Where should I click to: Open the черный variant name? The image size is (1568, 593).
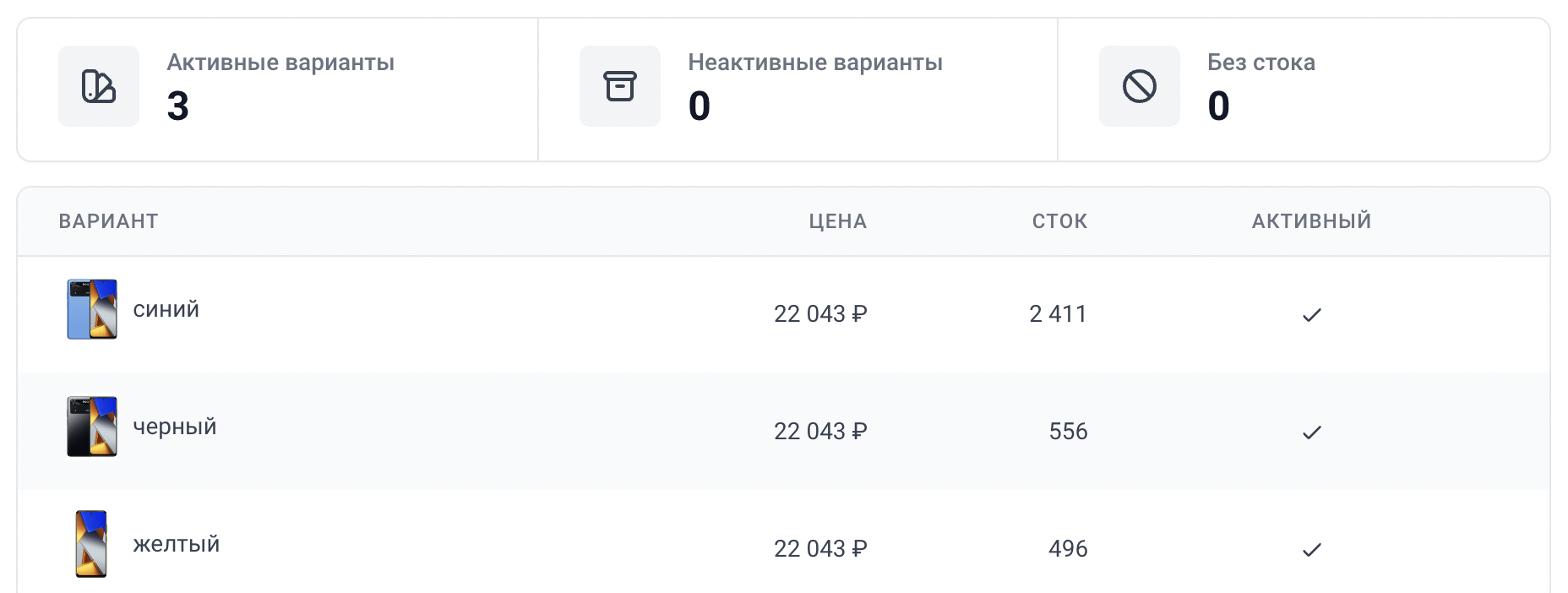[x=175, y=427]
